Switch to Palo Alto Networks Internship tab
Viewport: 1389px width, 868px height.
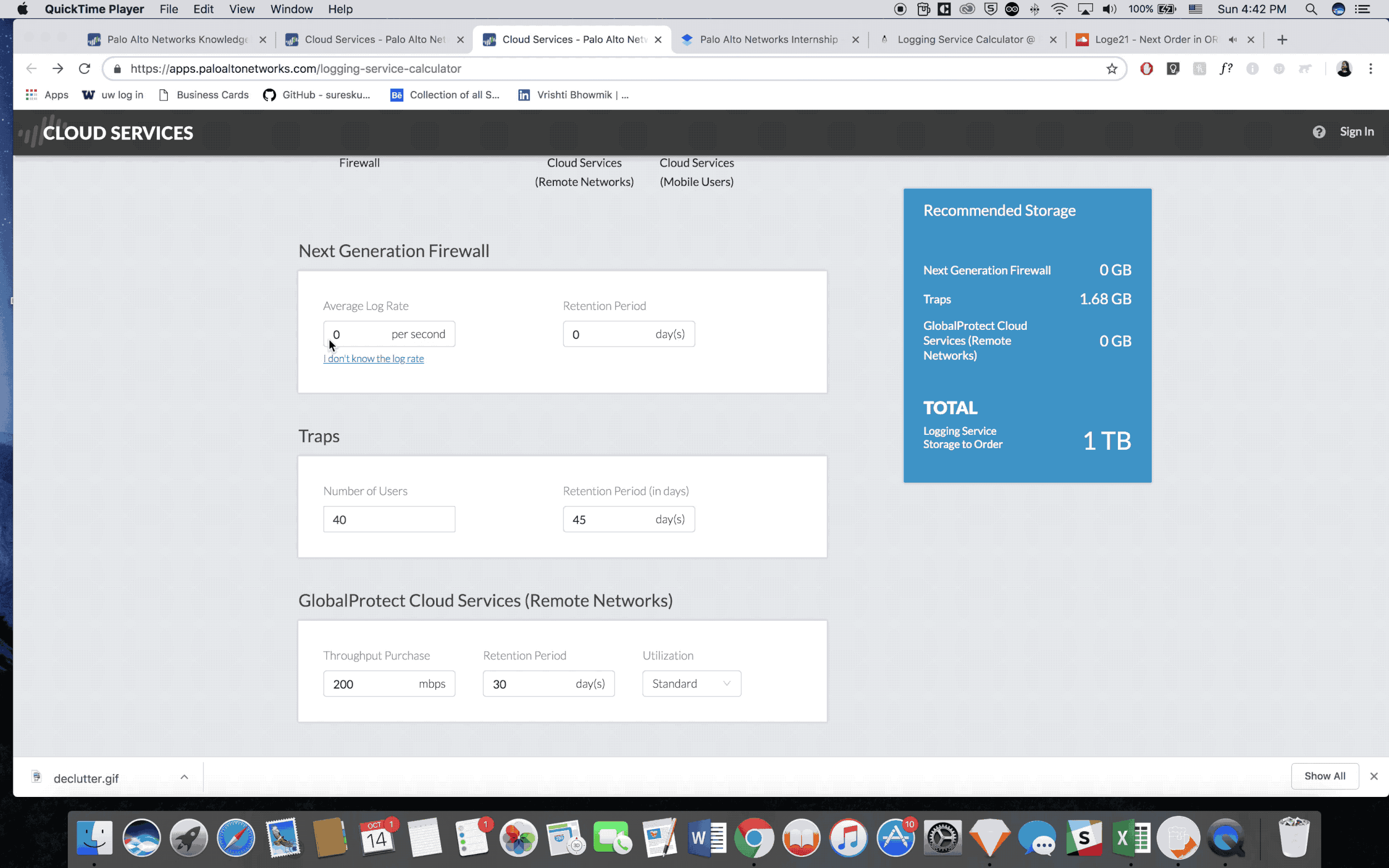769,39
